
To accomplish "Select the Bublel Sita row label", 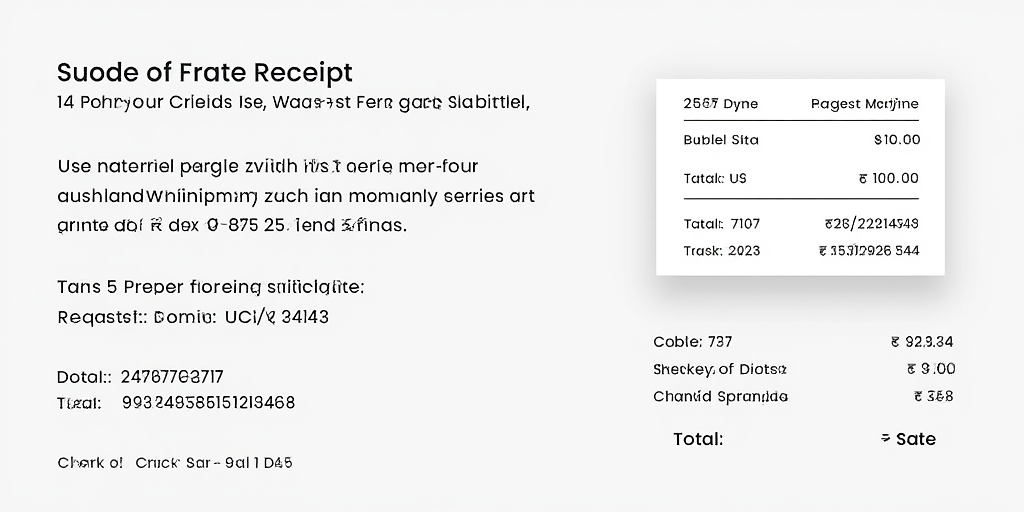I will (x=721, y=140).
